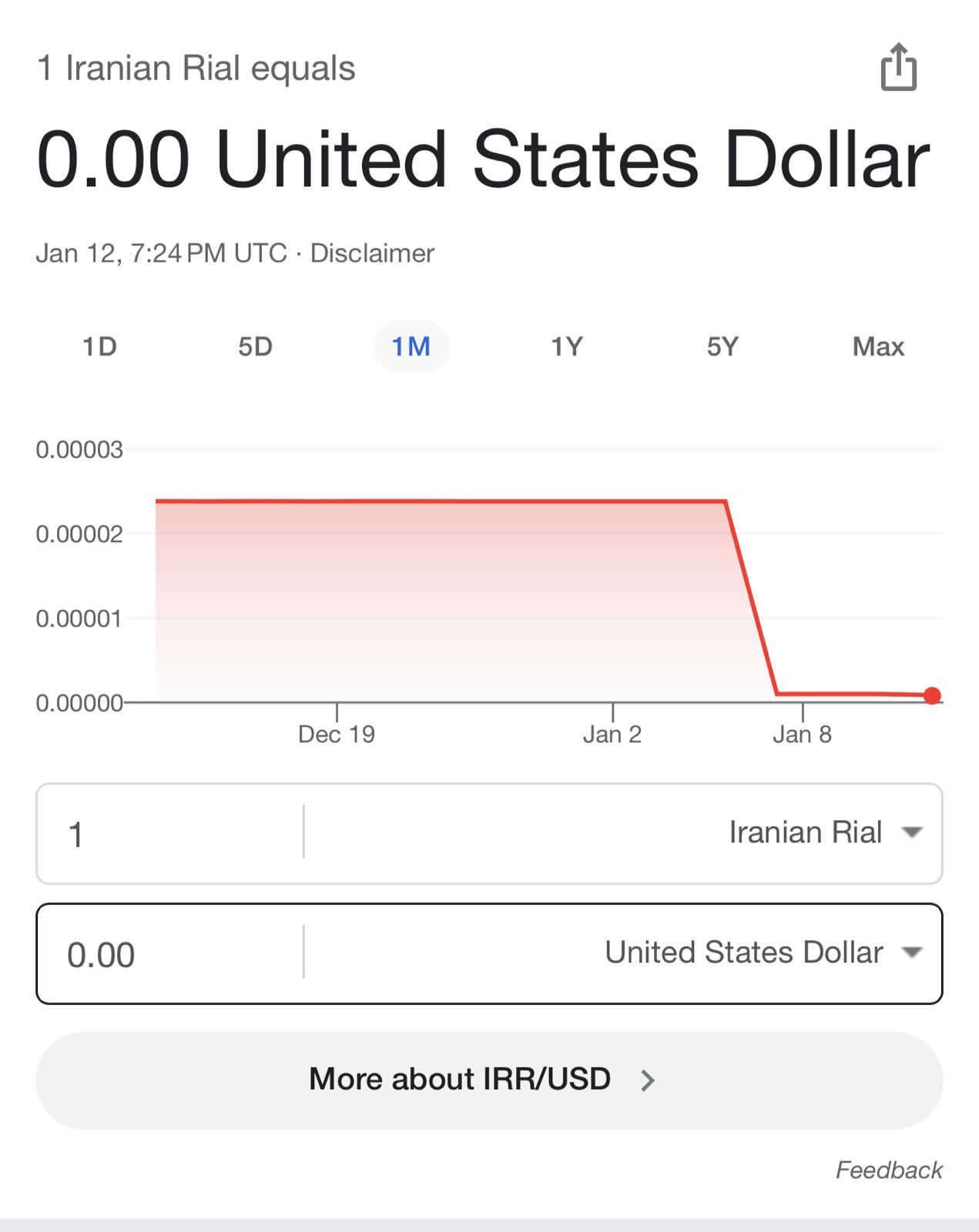Click the 0.00 United States Dollar heading

point(483,159)
